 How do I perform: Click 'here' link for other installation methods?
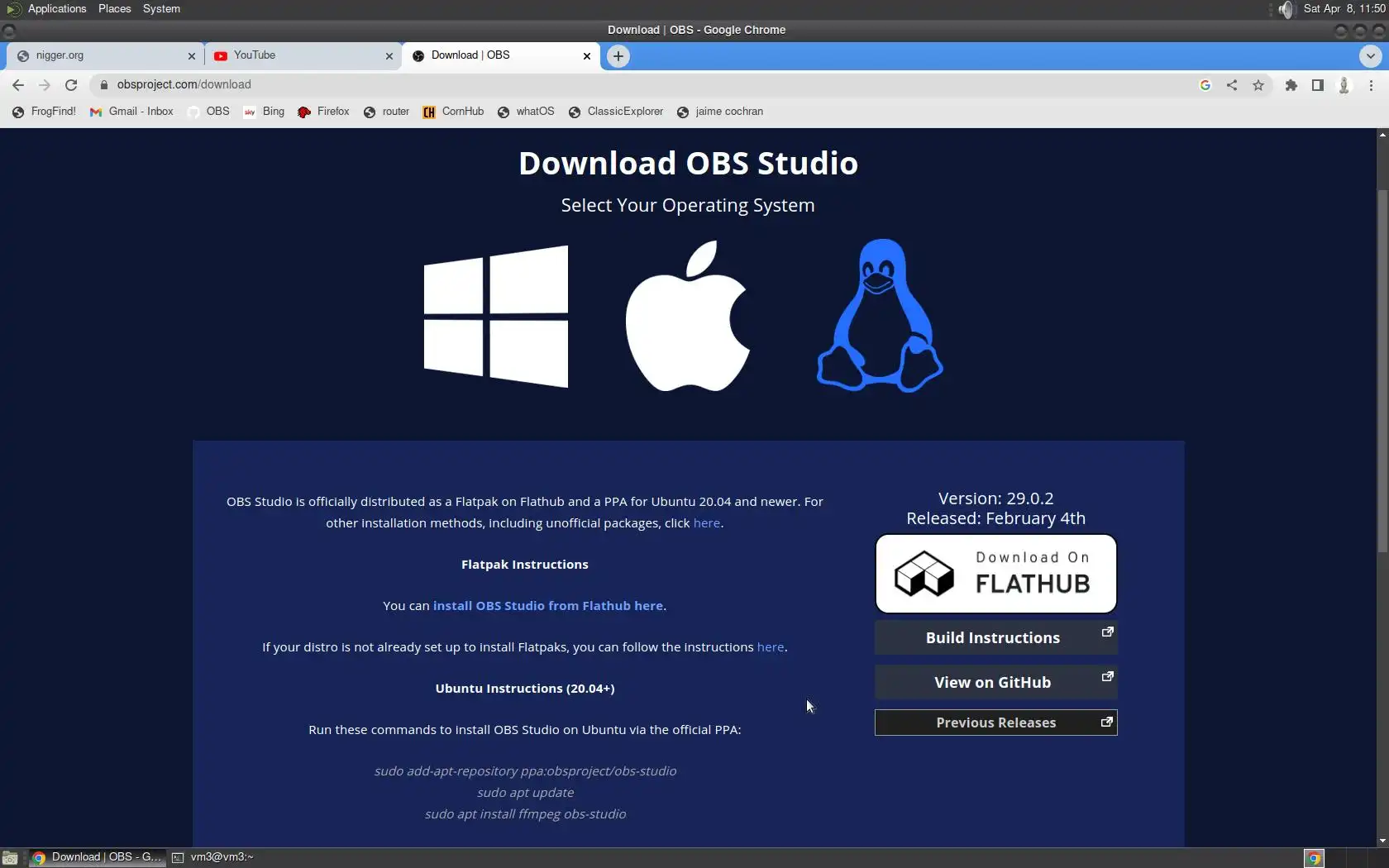pos(707,523)
